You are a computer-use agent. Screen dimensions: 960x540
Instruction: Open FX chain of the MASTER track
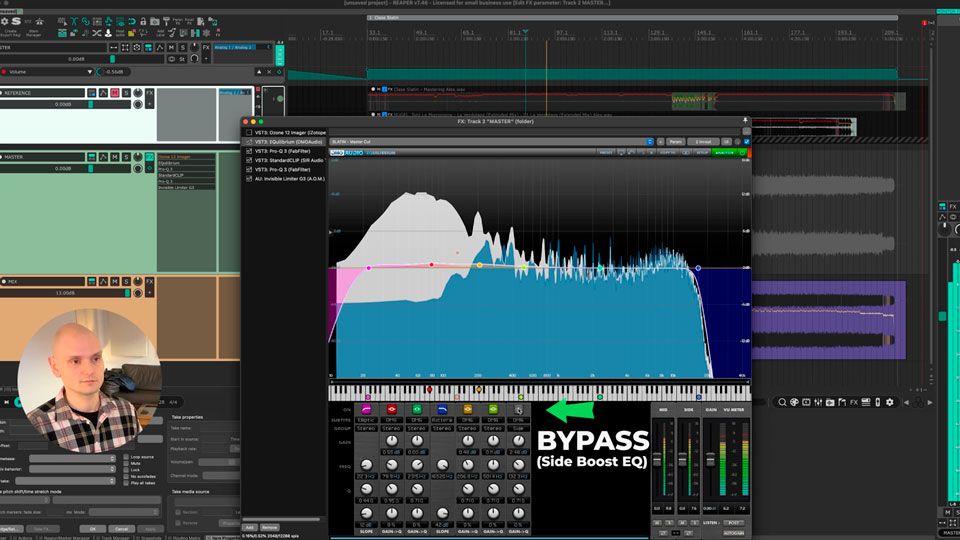(150, 157)
